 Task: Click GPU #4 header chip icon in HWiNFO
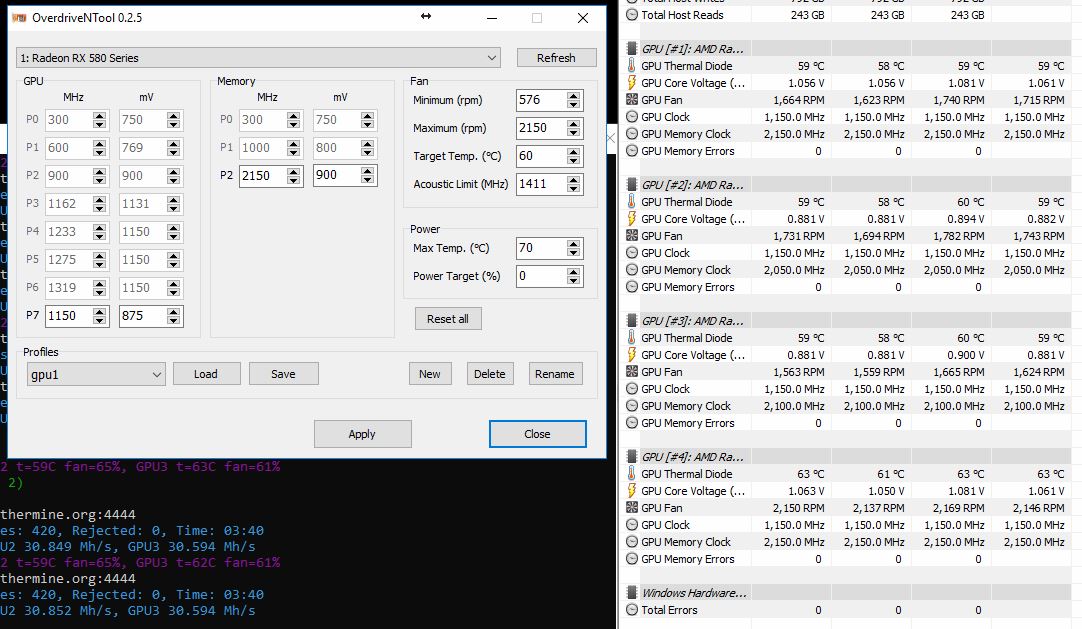[631, 457]
